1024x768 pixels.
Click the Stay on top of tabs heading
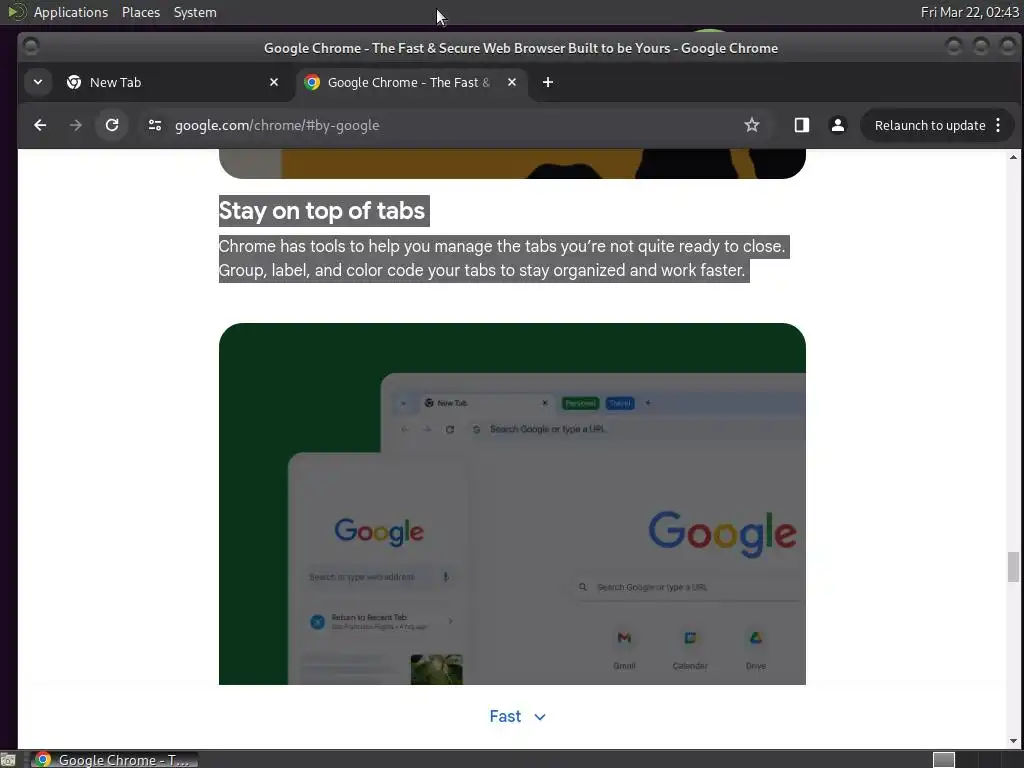pos(322,211)
